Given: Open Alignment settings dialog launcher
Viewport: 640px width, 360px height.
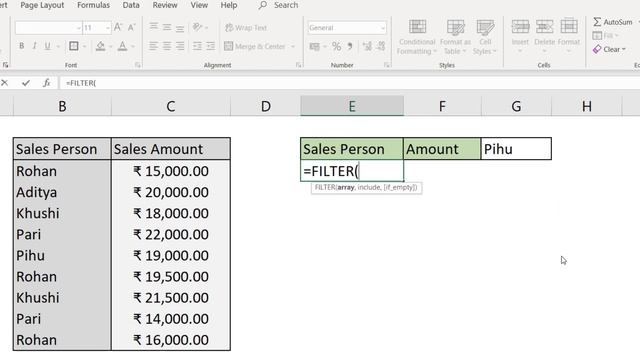Looking at the screenshot, I should (x=298, y=65).
